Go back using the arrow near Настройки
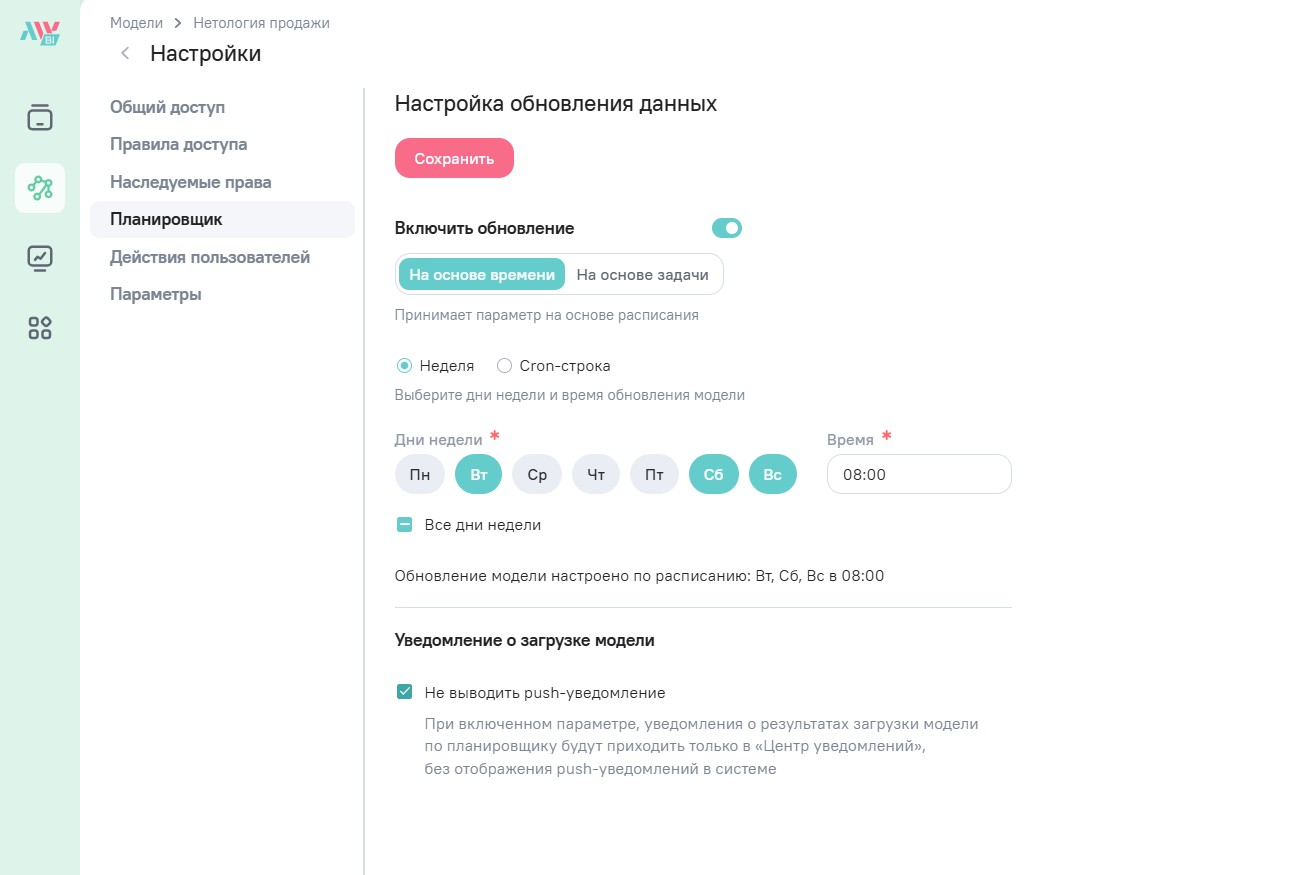The width and height of the screenshot is (1314, 875). click(125, 54)
